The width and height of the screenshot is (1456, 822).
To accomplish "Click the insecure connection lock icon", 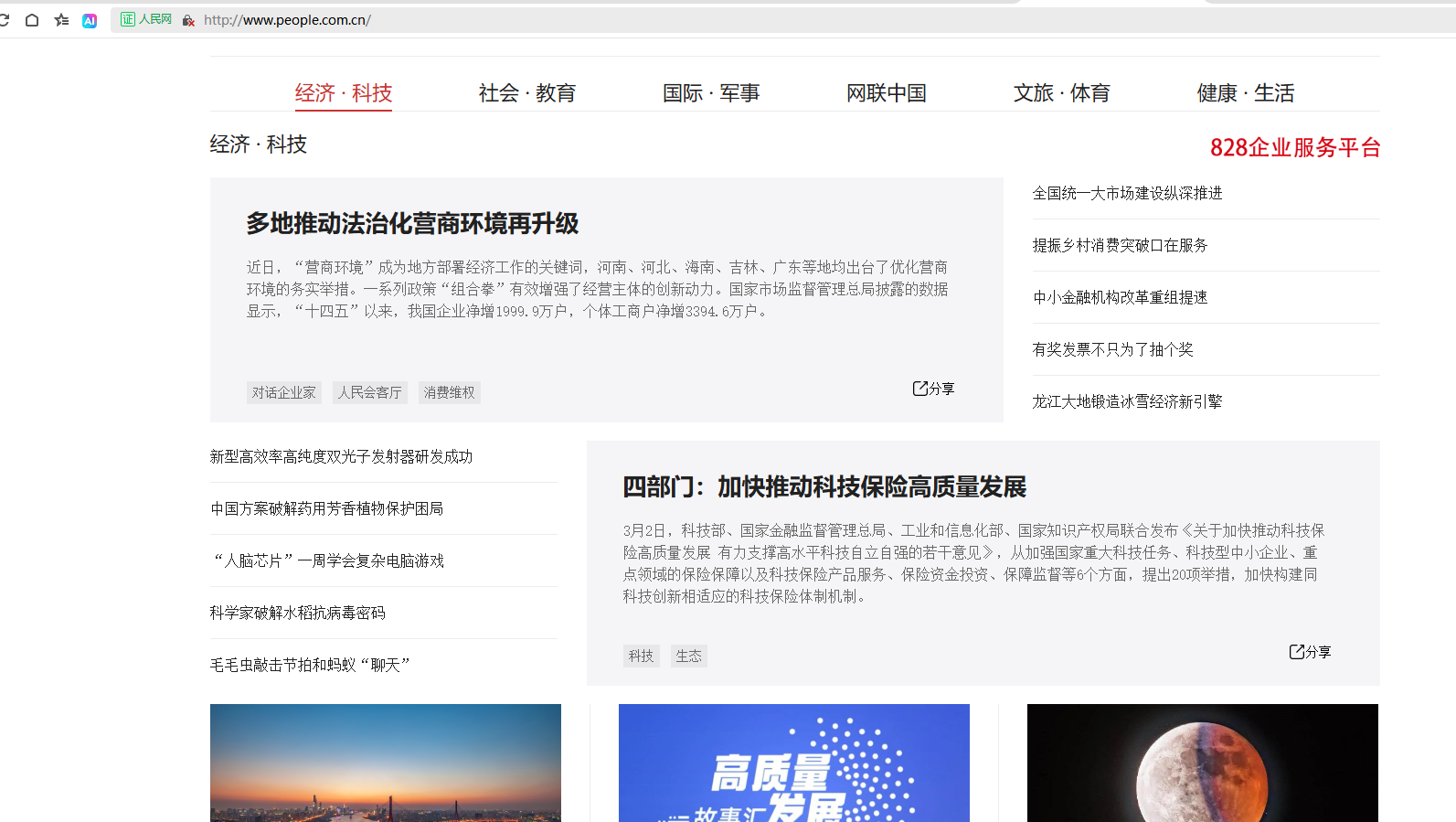I will point(188,20).
